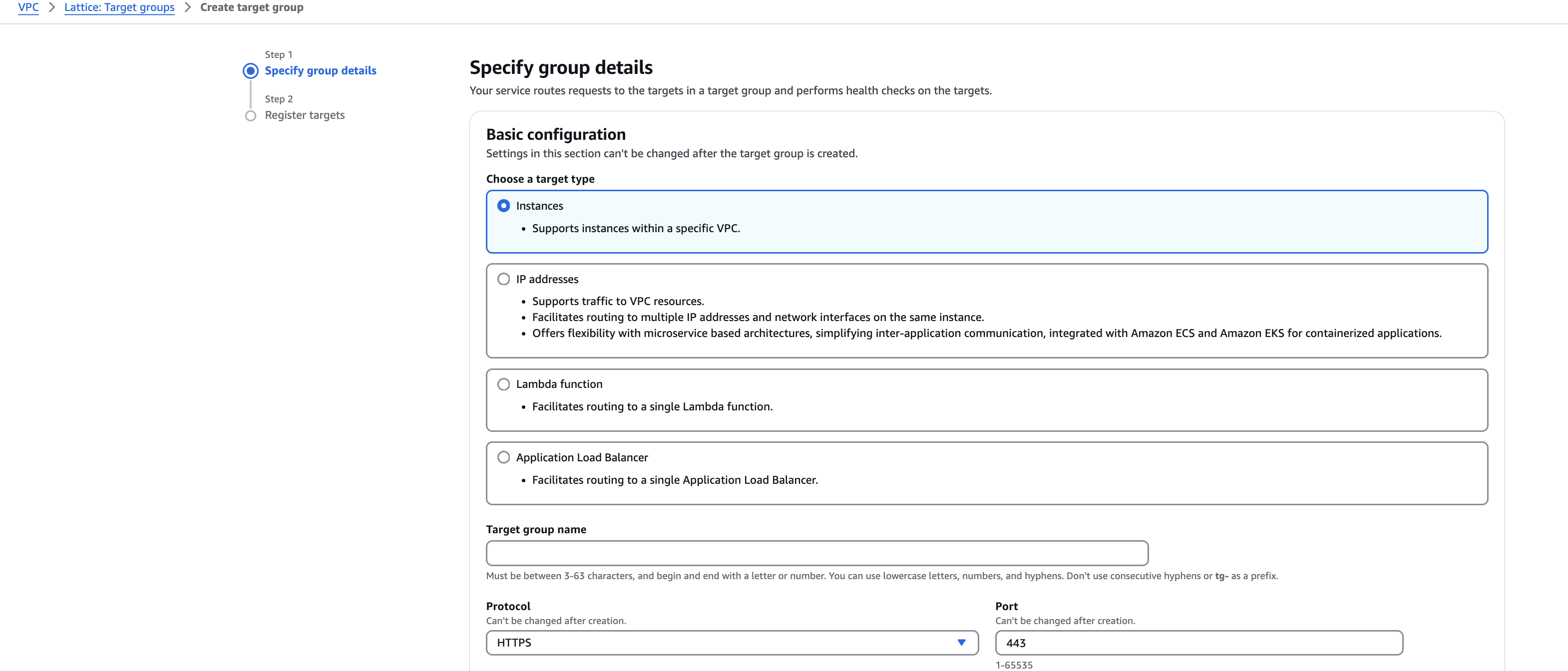
Task: Pick the Application Load Balancer radio option
Action: pyautogui.click(x=503, y=457)
